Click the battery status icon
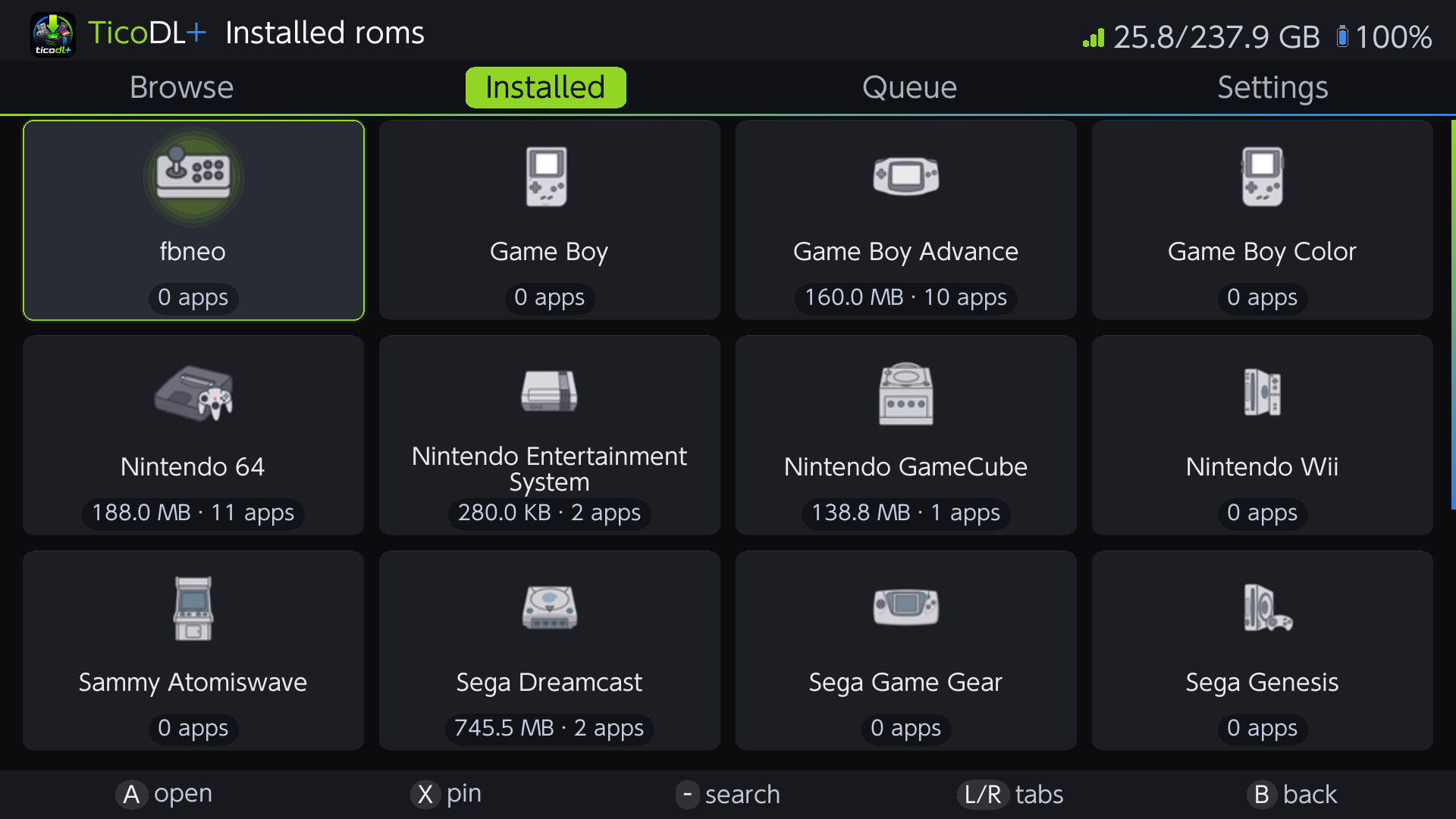 1342,36
